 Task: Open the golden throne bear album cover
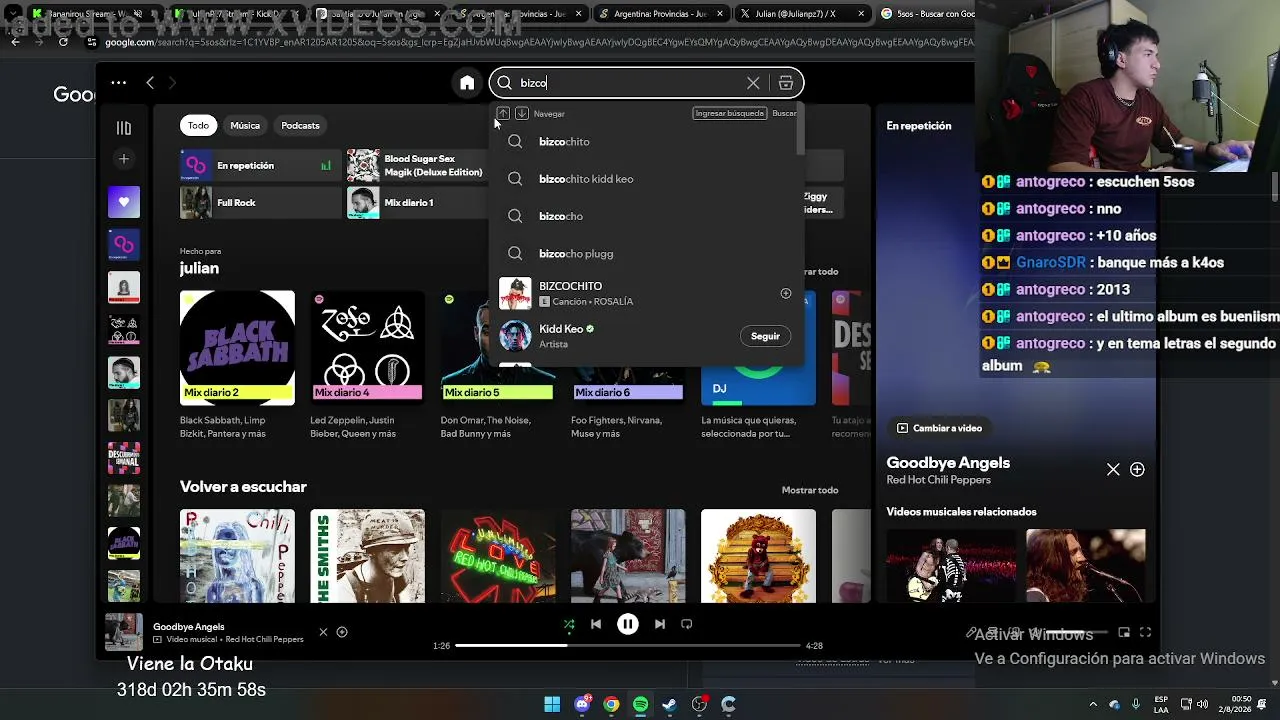pyautogui.click(x=758, y=556)
